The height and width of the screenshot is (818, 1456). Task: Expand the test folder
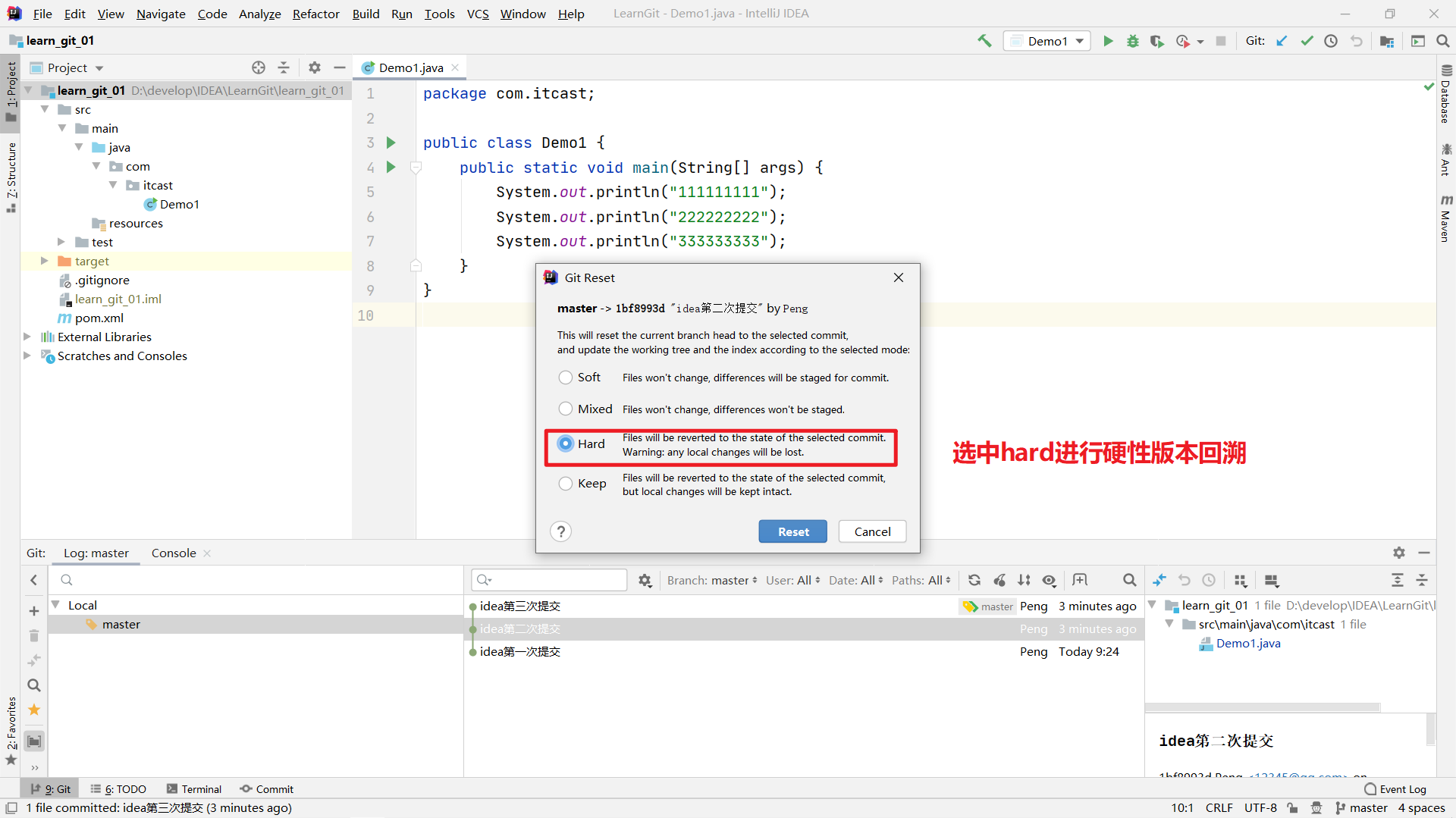[x=61, y=242]
